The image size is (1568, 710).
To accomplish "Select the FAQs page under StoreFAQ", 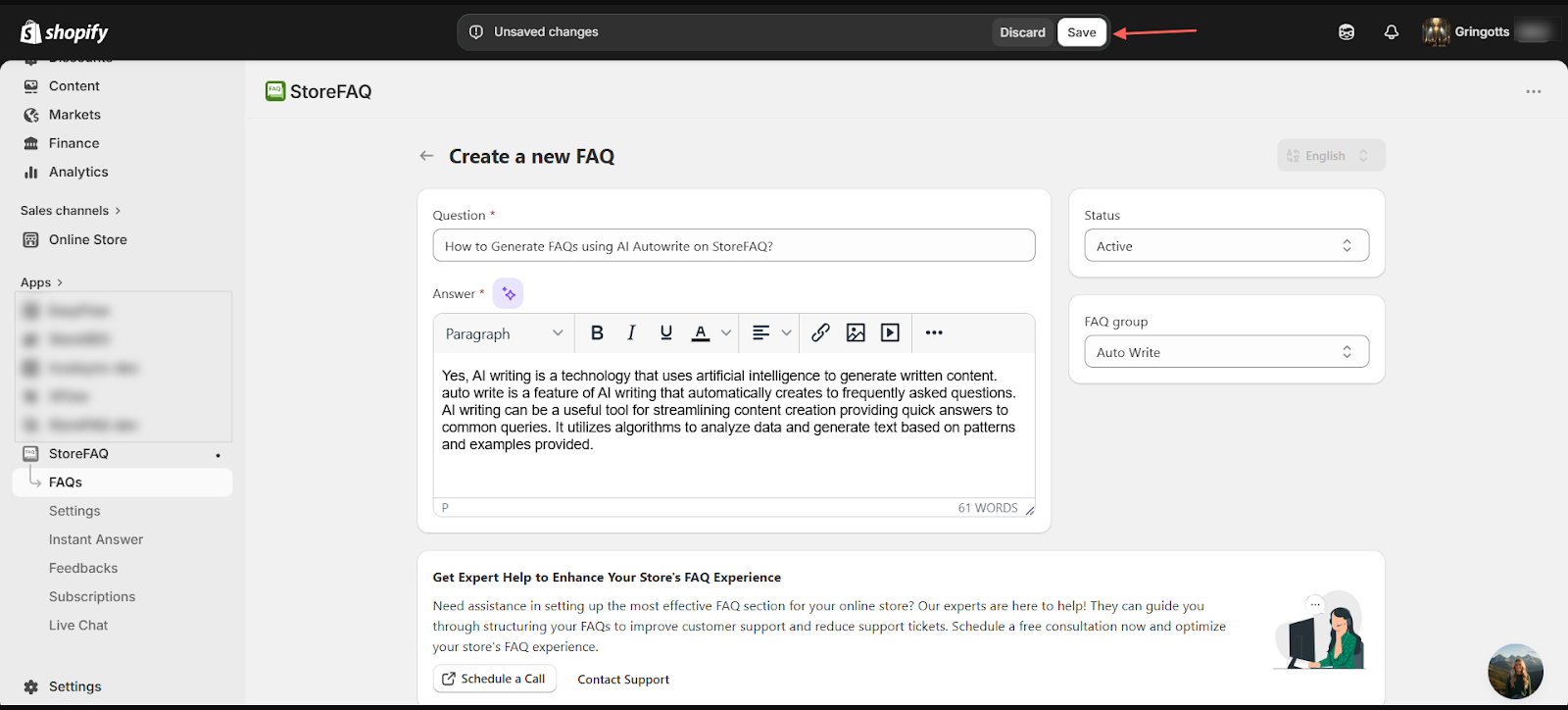I will coord(122,482).
